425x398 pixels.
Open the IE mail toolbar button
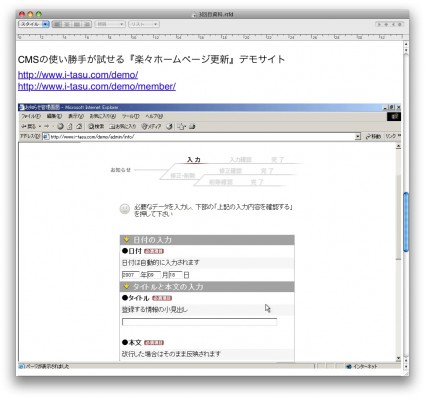point(182,127)
